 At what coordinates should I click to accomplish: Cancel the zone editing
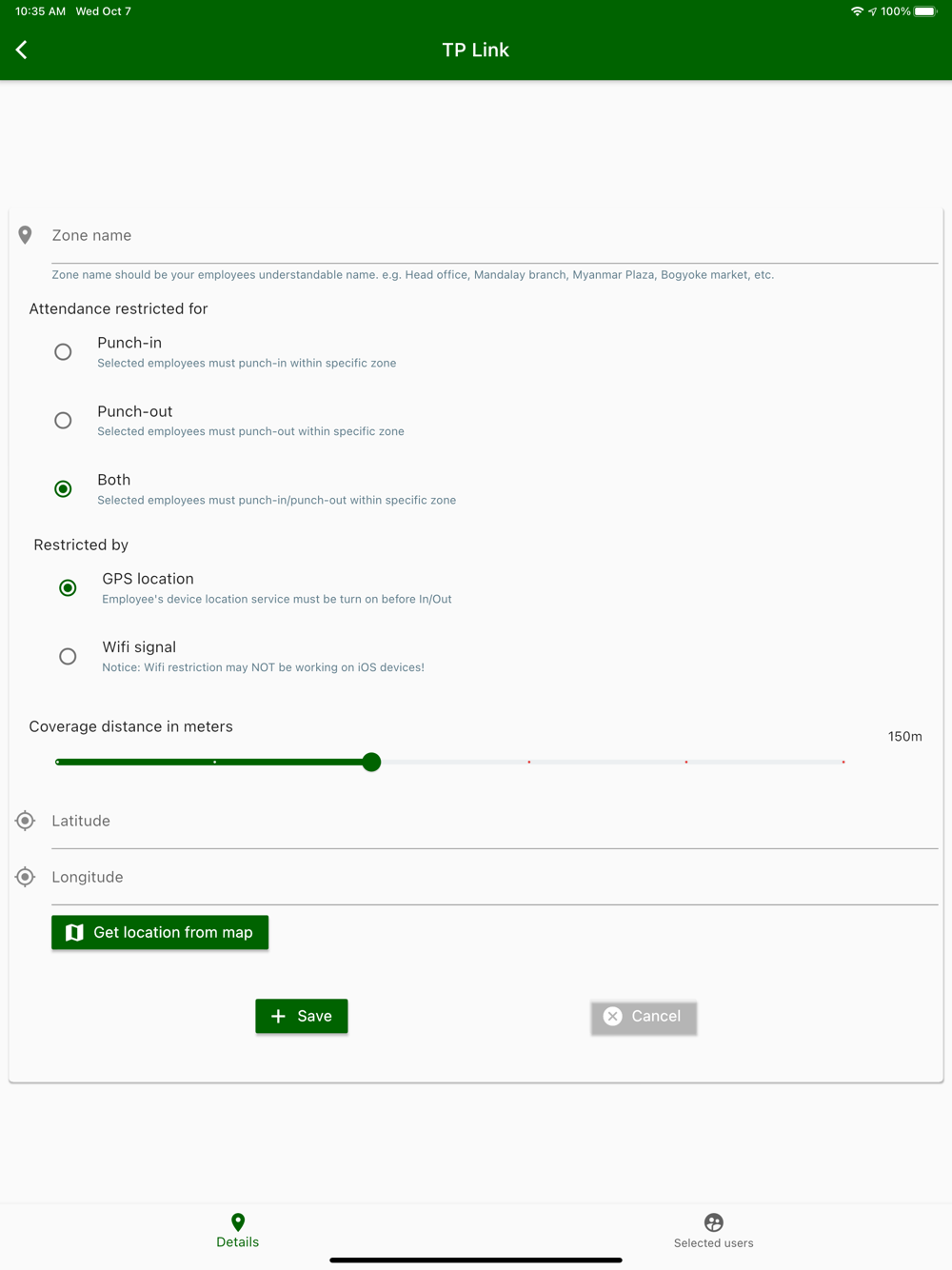click(x=644, y=1017)
